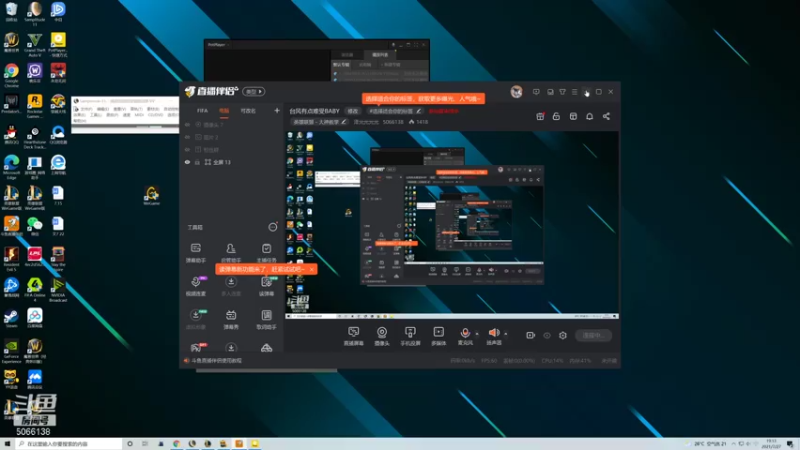This screenshot has width=800, height=450.
Task: Start recording with the camcorder icon
Action: point(530,335)
